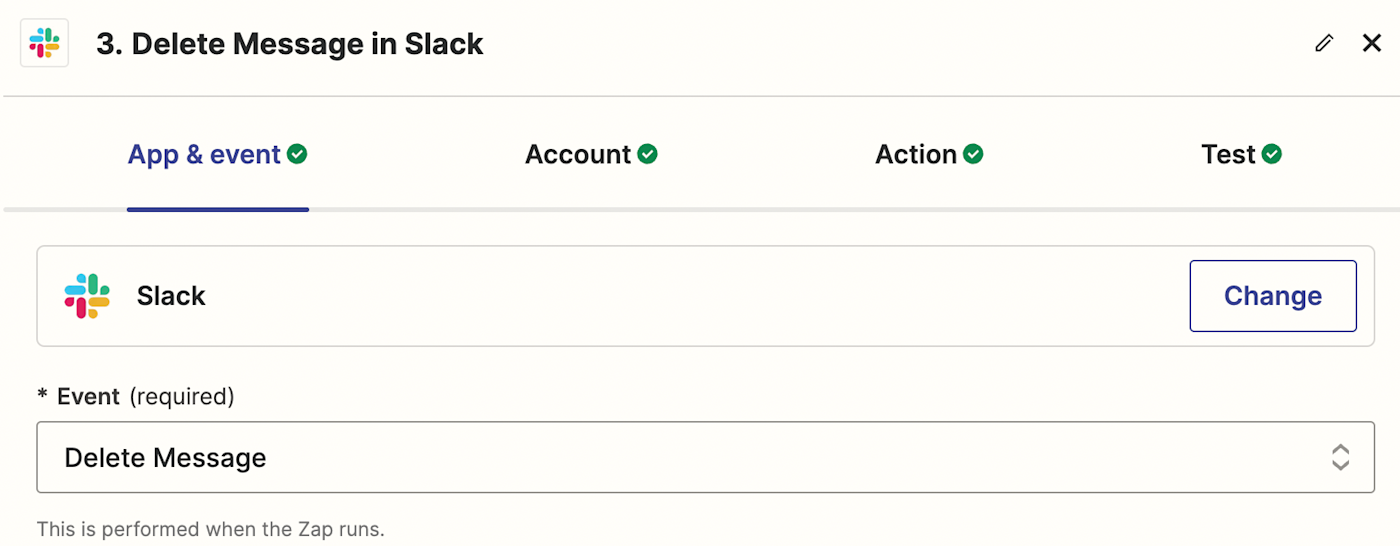
Task: Click the Slack app name text
Action: 171,296
